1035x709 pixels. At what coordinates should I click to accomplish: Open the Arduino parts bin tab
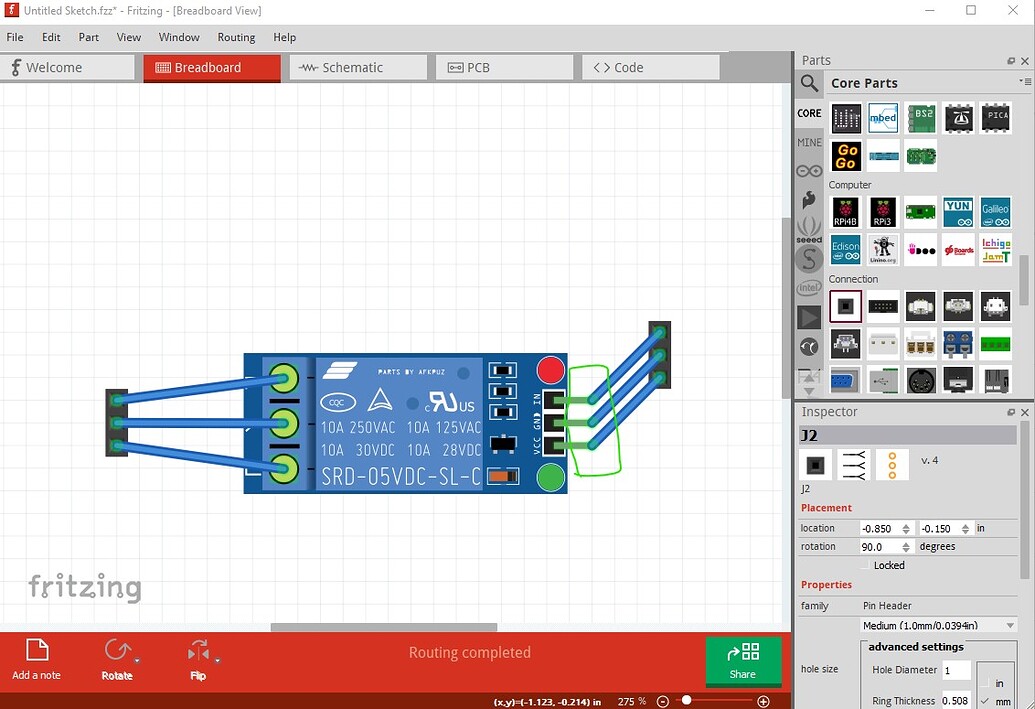809,171
